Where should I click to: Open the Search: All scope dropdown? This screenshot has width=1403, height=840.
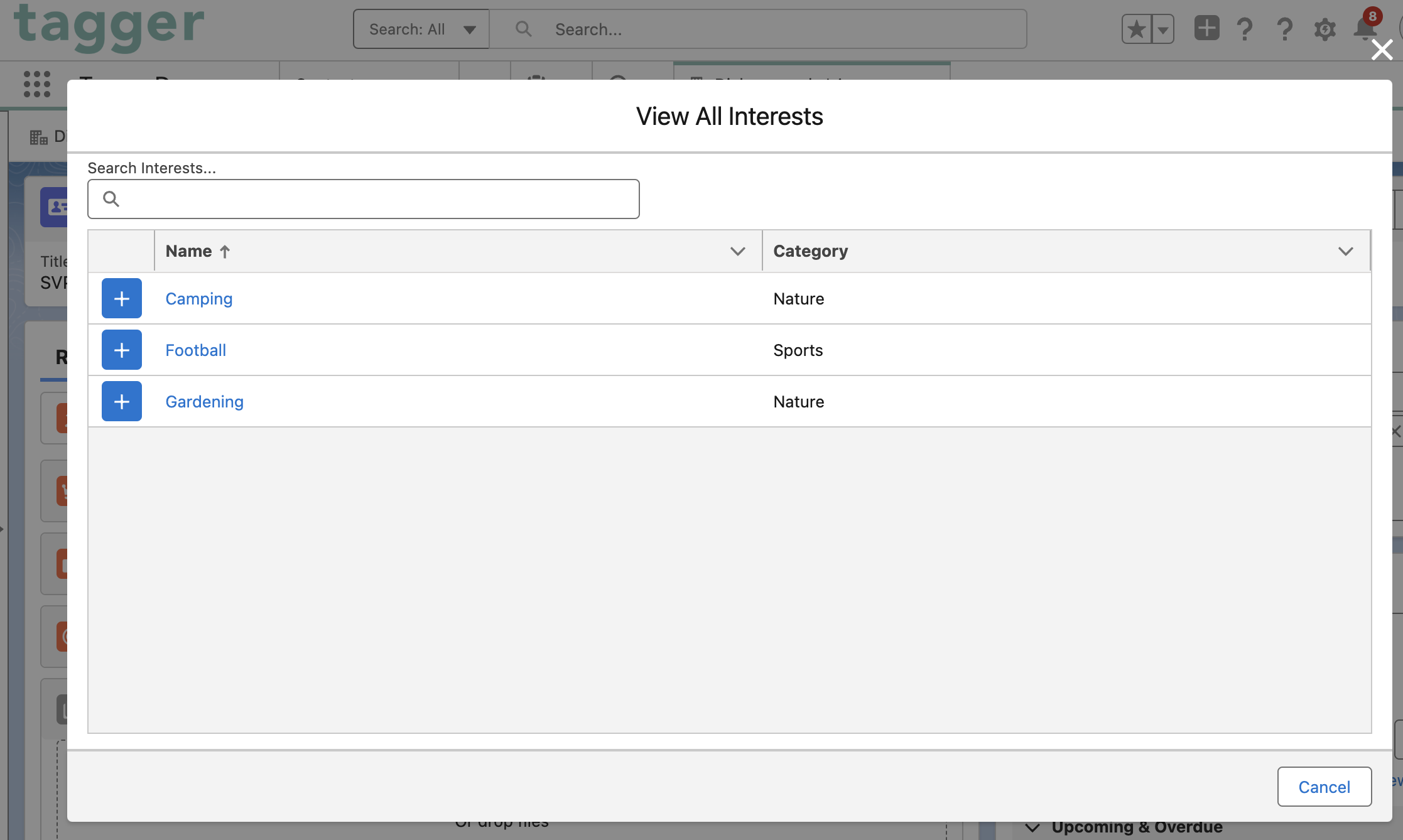421,29
